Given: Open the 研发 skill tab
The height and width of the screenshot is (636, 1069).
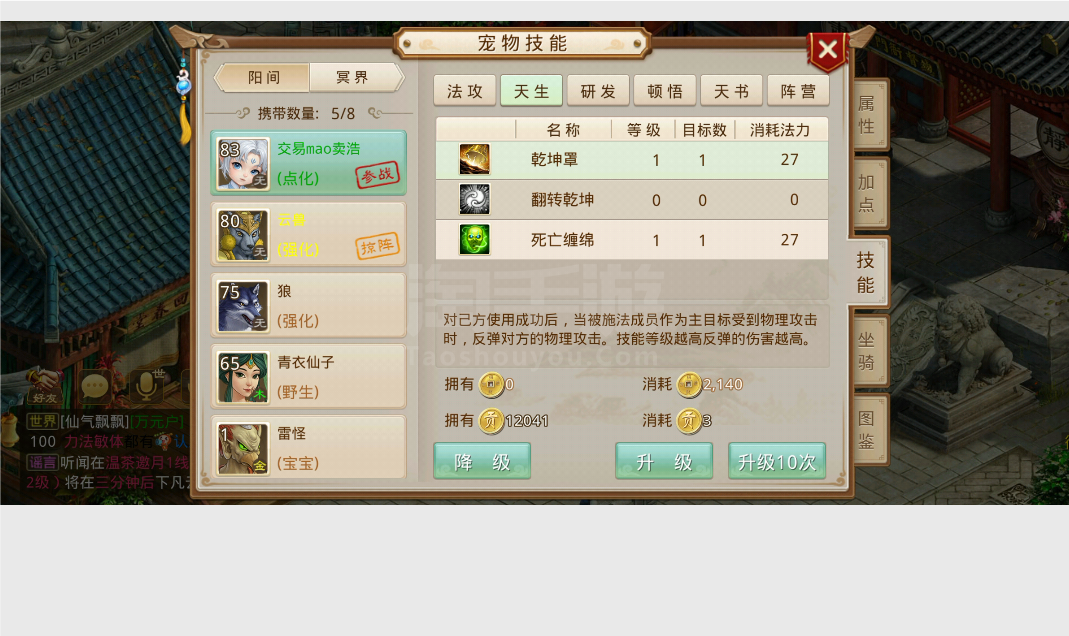Looking at the screenshot, I should click(x=598, y=91).
